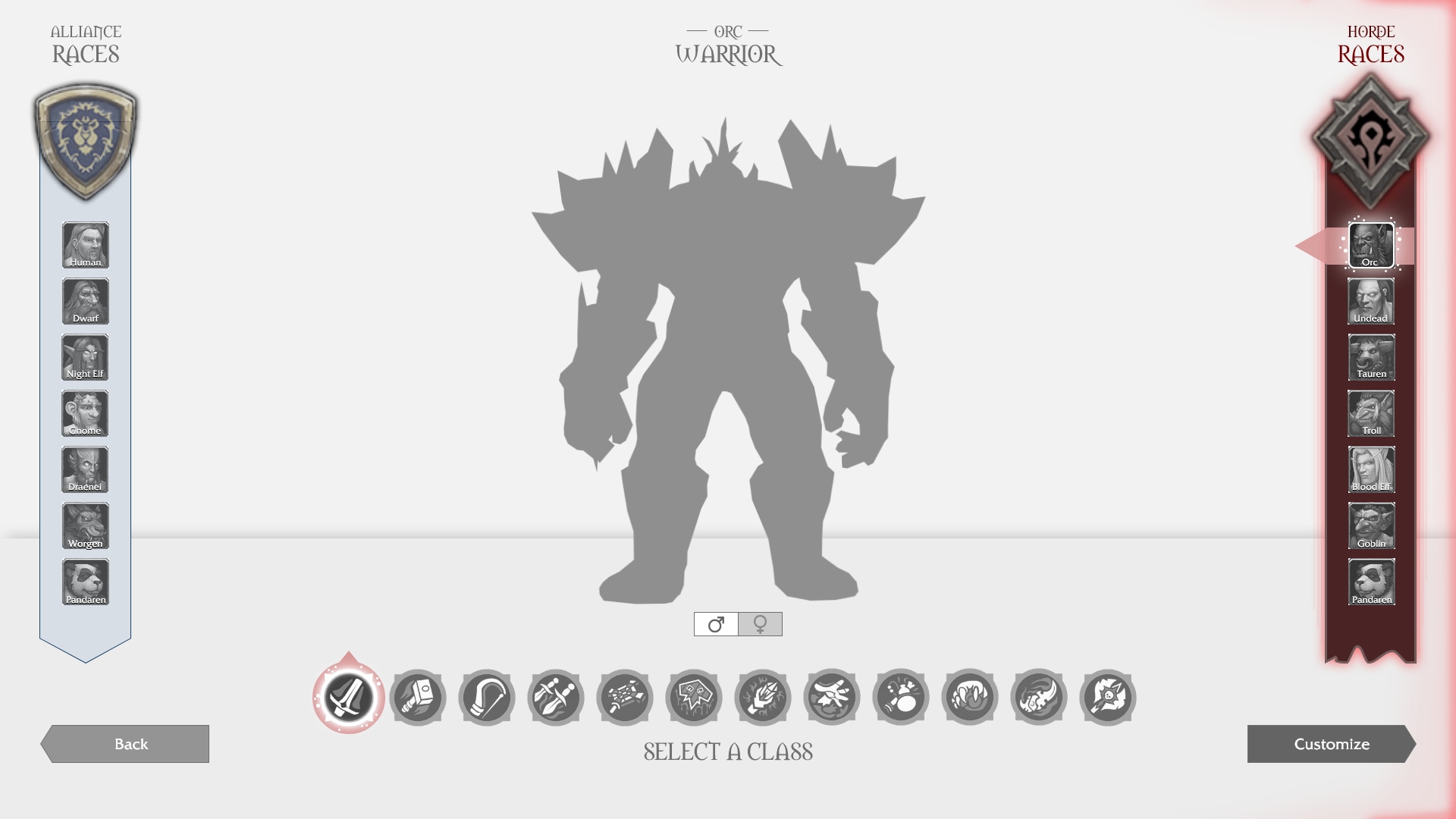Click the Customize button
Image resolution: width=1456 pixels, height=819 pixels.
pos(1331,743)
